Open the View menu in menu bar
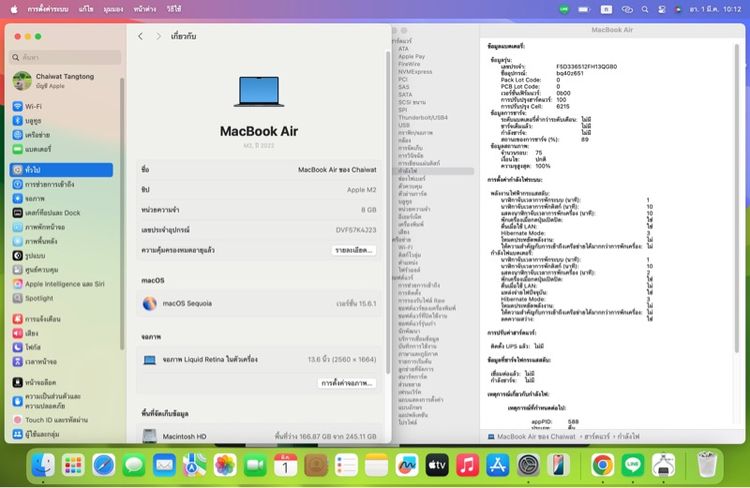This screenshot has width=750, height=488. coord(113,9)
